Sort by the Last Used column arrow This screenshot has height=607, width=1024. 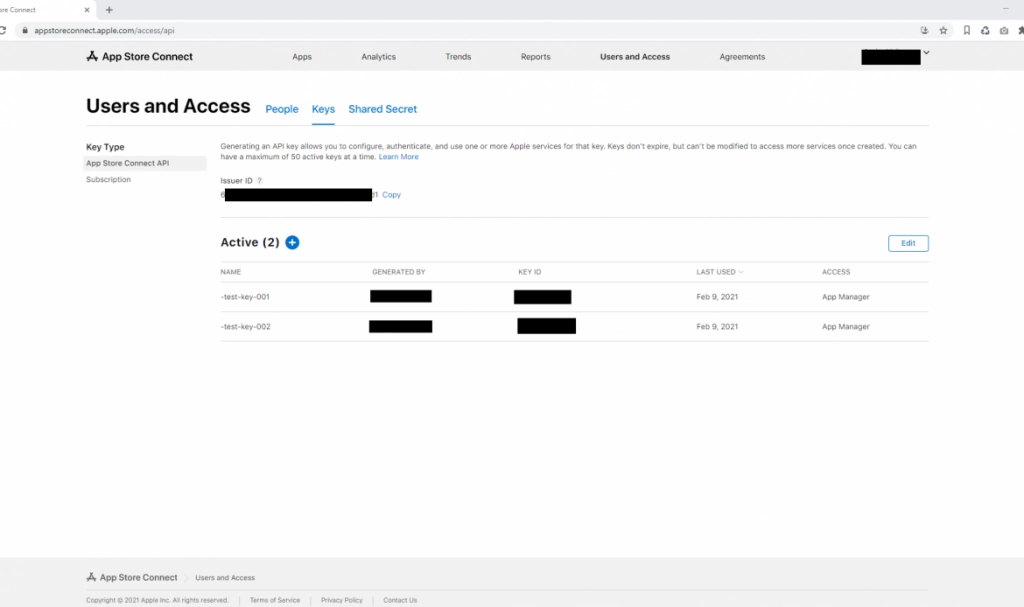coord(741,272)
